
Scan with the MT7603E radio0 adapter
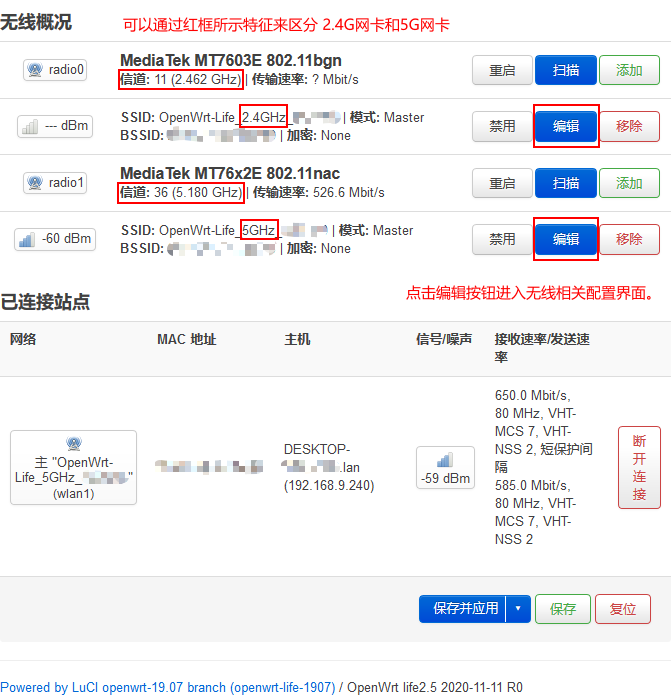566,70
